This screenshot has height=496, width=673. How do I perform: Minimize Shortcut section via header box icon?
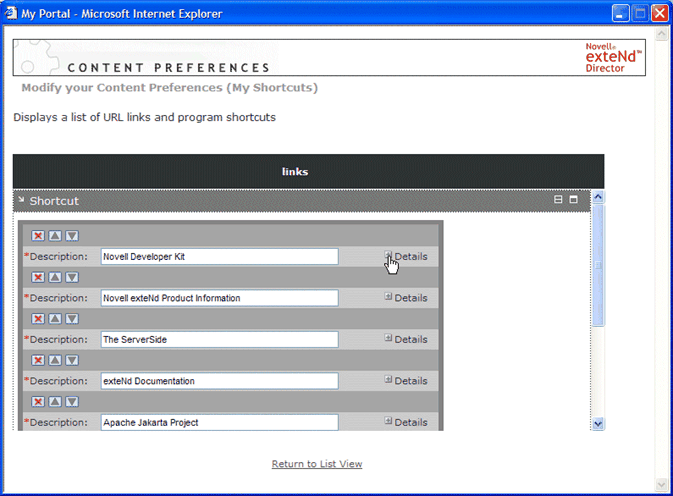[x=573, y=200]
